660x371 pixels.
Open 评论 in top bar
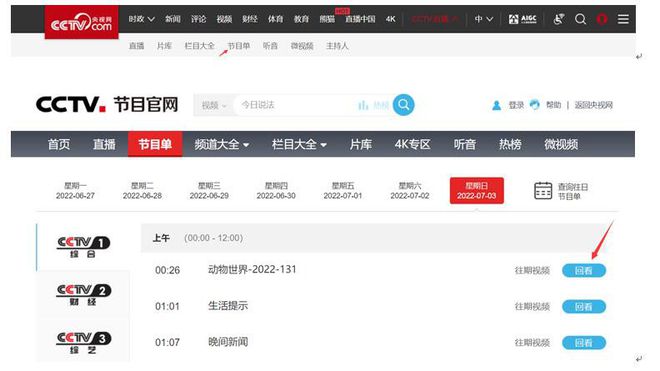[x=198, y=19]
